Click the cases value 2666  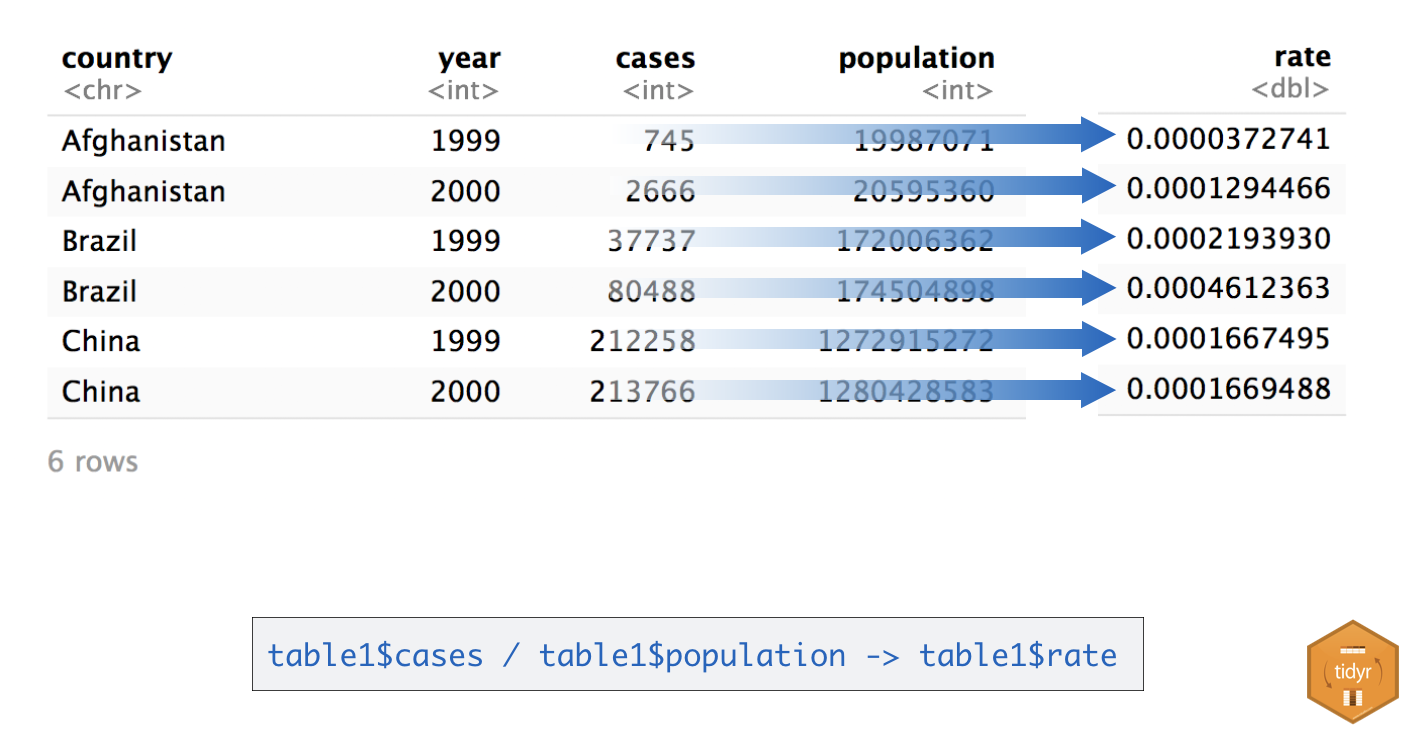pyautogui.click(x=660, y=191)
